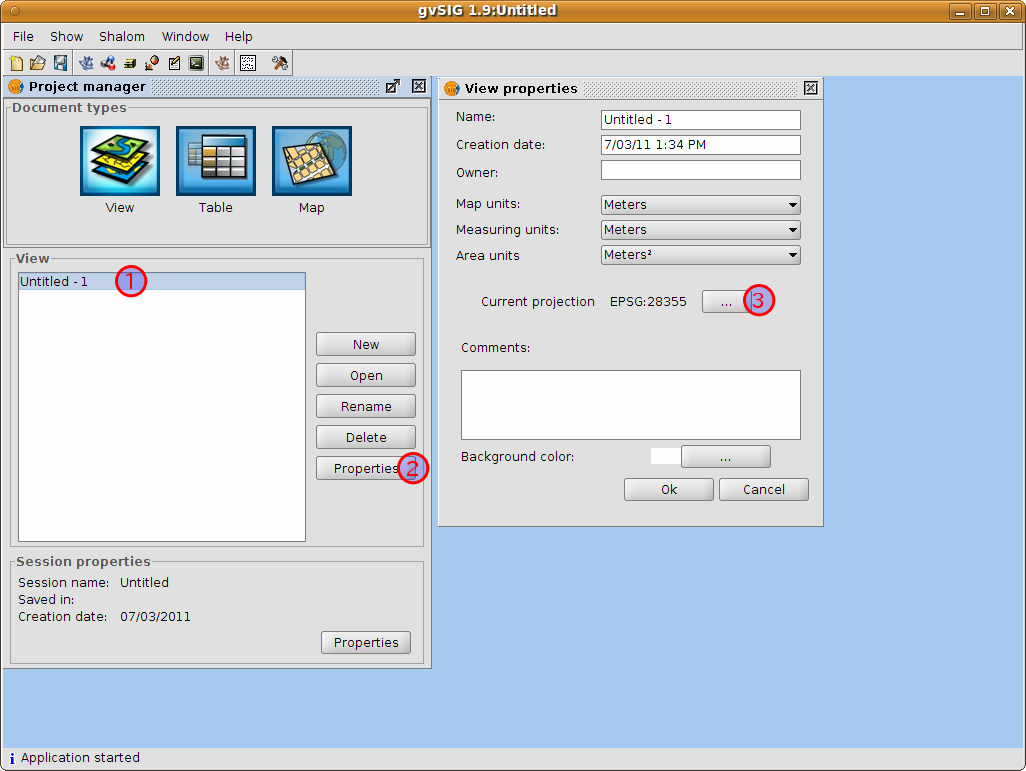Click the new project toolbar icon
The width and height of the screenshot is (1026, 771).
[x=16, y=63]
